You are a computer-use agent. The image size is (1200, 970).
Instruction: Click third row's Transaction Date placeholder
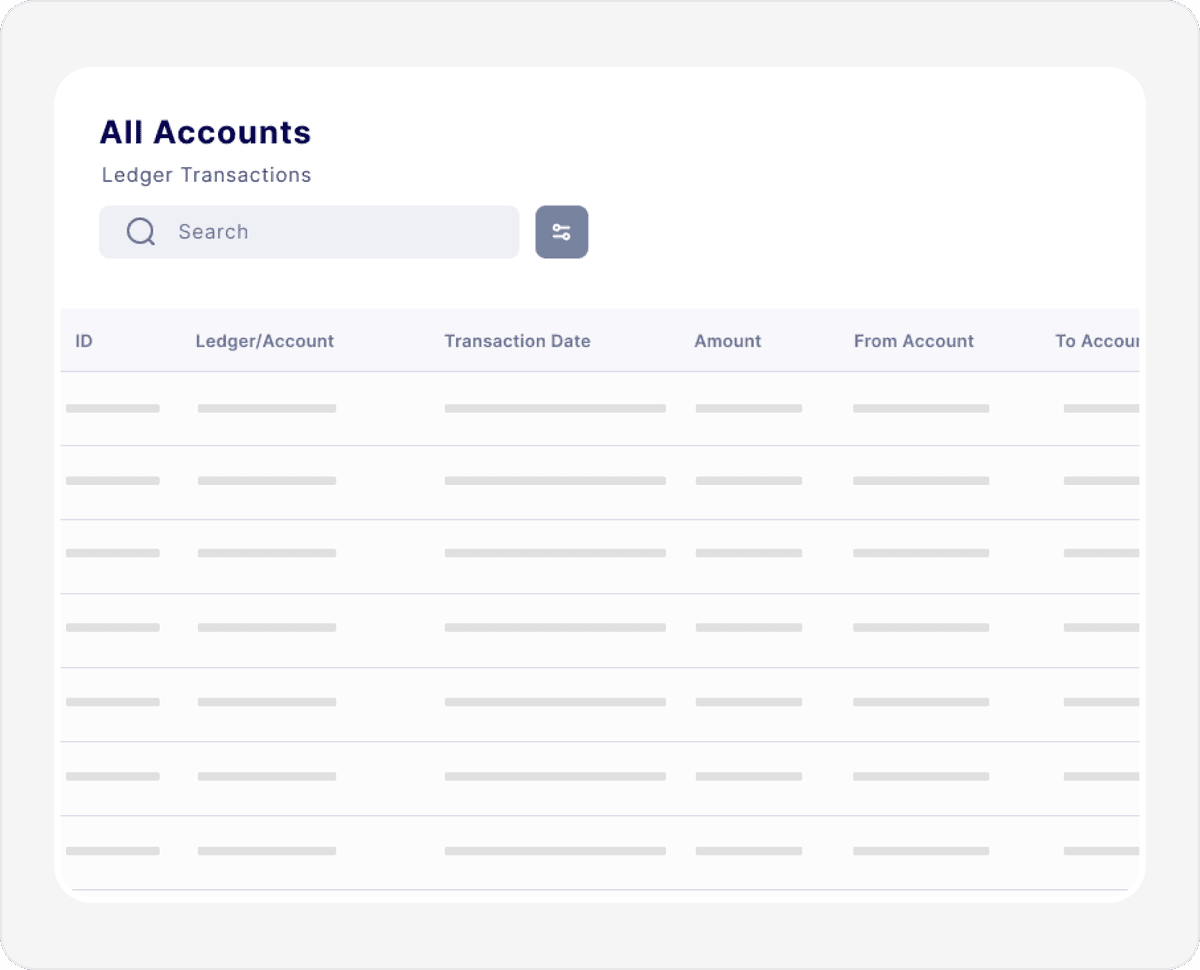pyautogui.click(x=555, y=553)
